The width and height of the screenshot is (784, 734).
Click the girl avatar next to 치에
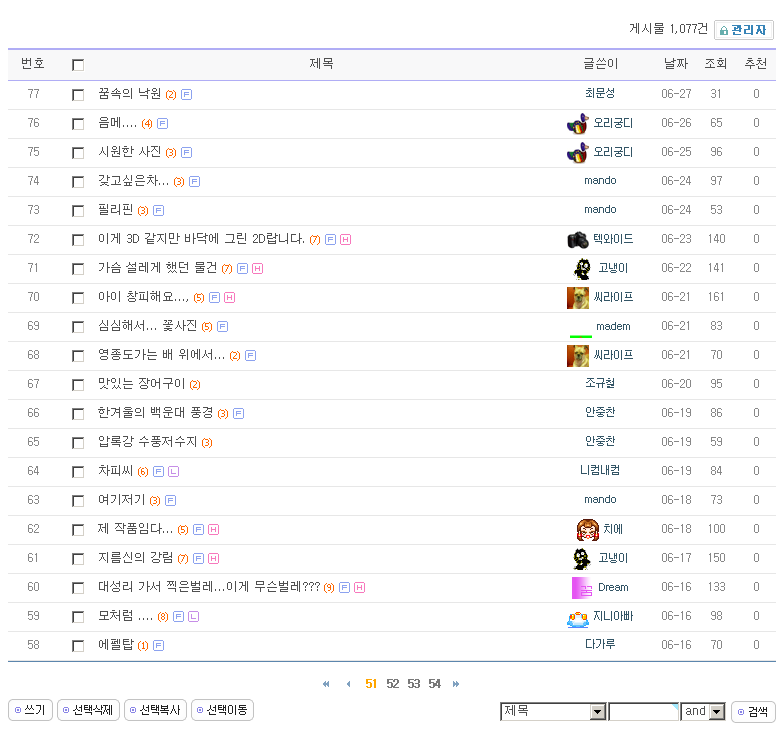[588, 530]
